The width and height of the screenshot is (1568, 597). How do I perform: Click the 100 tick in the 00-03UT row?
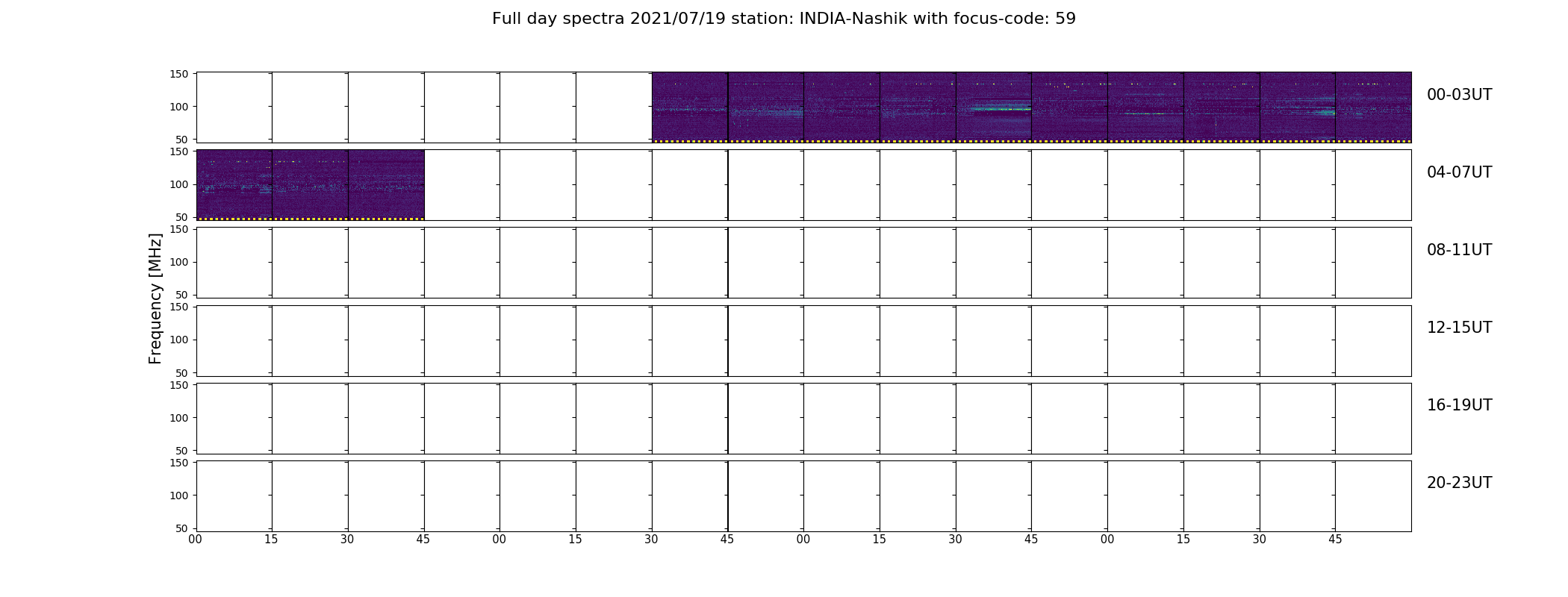(179, 107)
